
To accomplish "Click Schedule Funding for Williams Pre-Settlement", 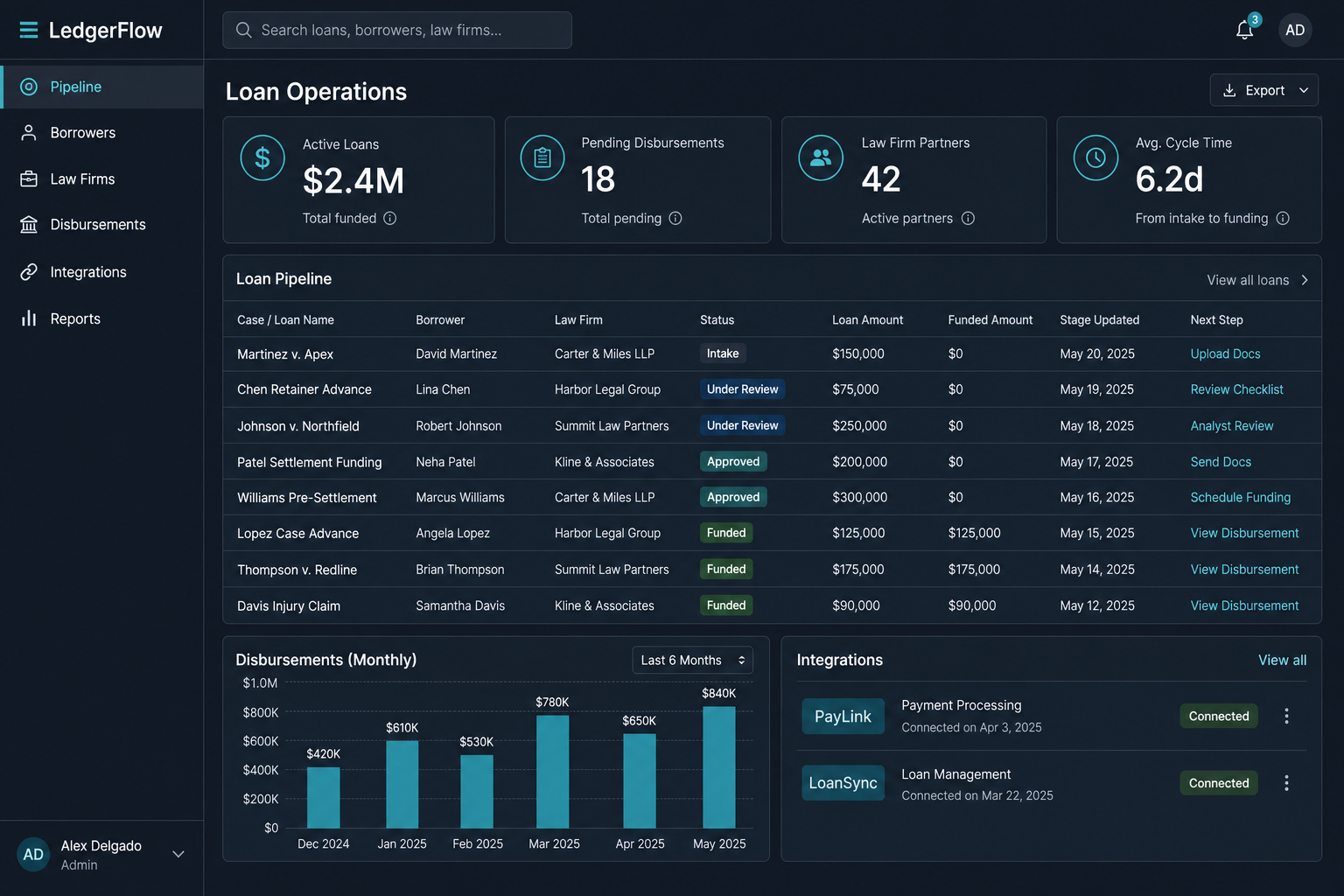I will (1240, 497).
